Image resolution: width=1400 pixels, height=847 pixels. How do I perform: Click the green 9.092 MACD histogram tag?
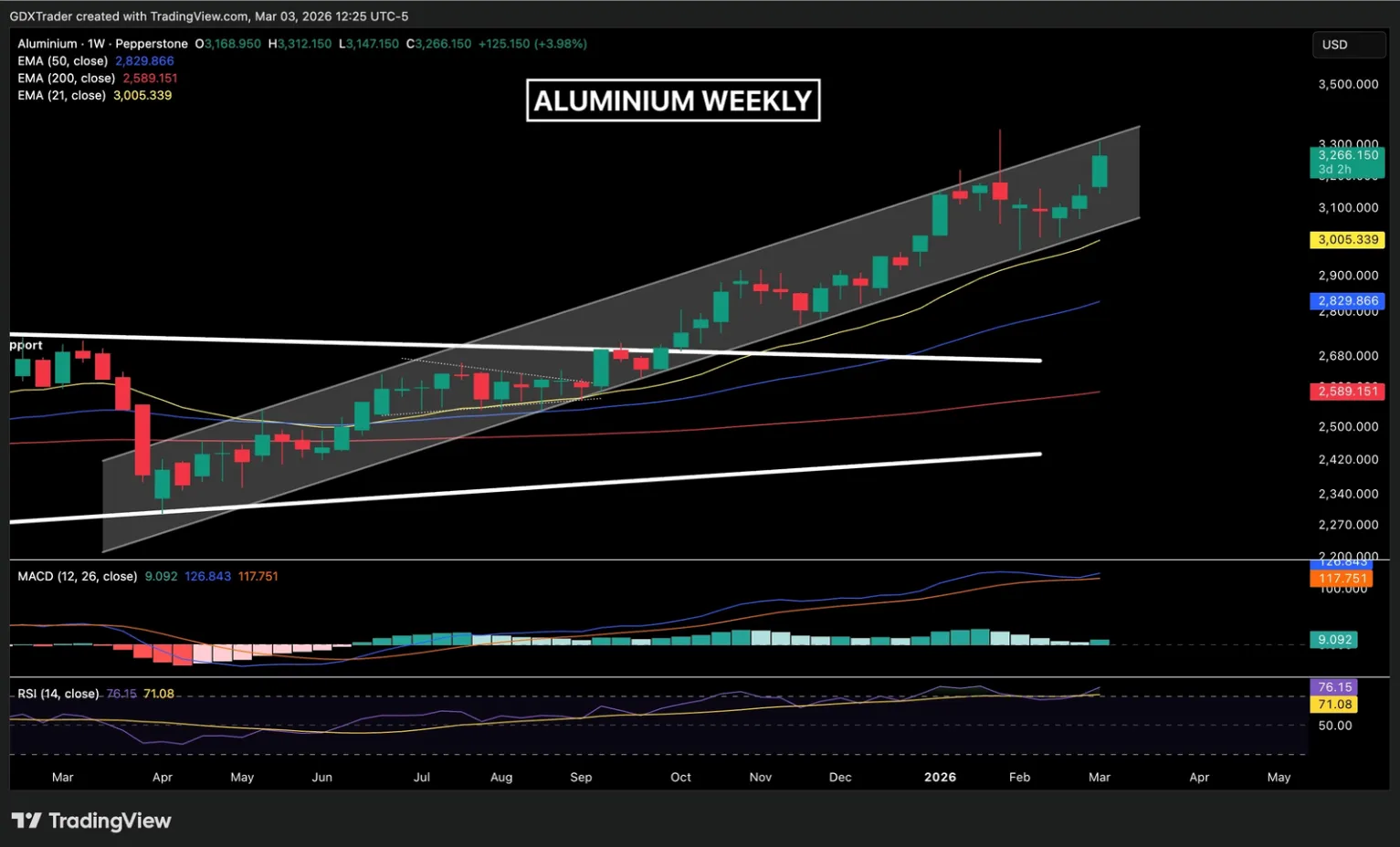[x=1333, y=640]
